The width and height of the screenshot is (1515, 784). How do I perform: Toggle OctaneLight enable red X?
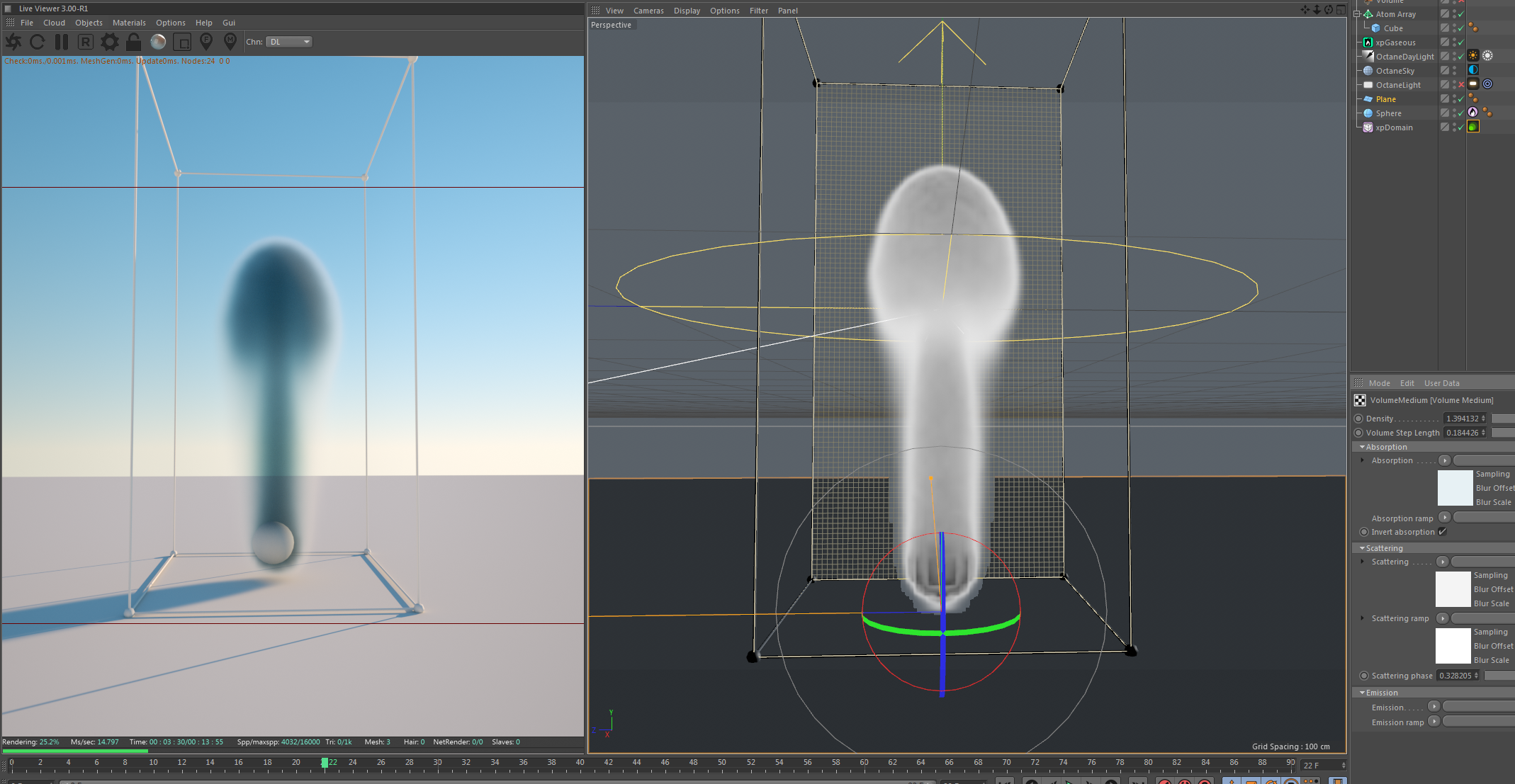click(1460, 84)
